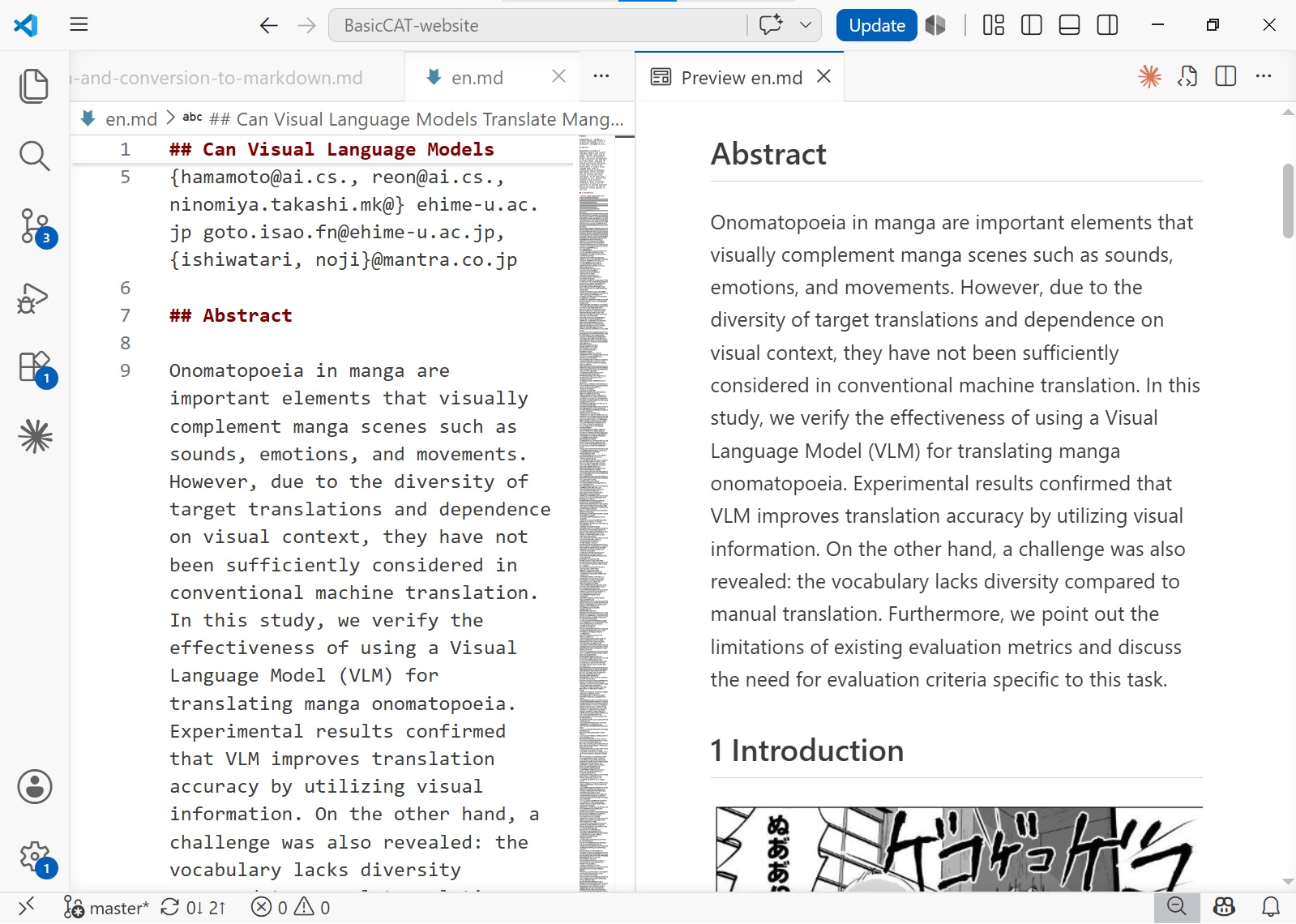This screenshot has width=1296, height=924.
Task: Open the Extensions view
Action: click(x=34, y=367)
